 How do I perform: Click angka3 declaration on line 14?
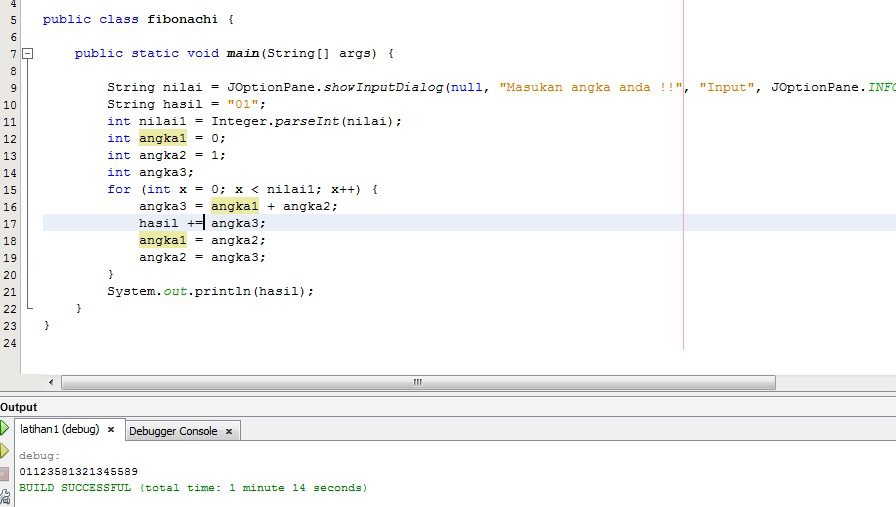162,173
